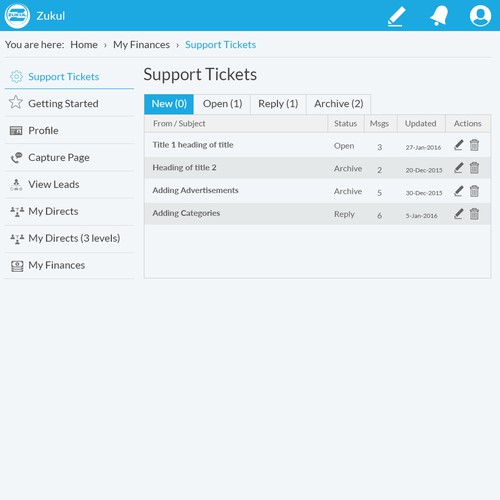The height and width of the screenshot is (500, 500).
Task: Click the Status column header
Action: point(345,124)
